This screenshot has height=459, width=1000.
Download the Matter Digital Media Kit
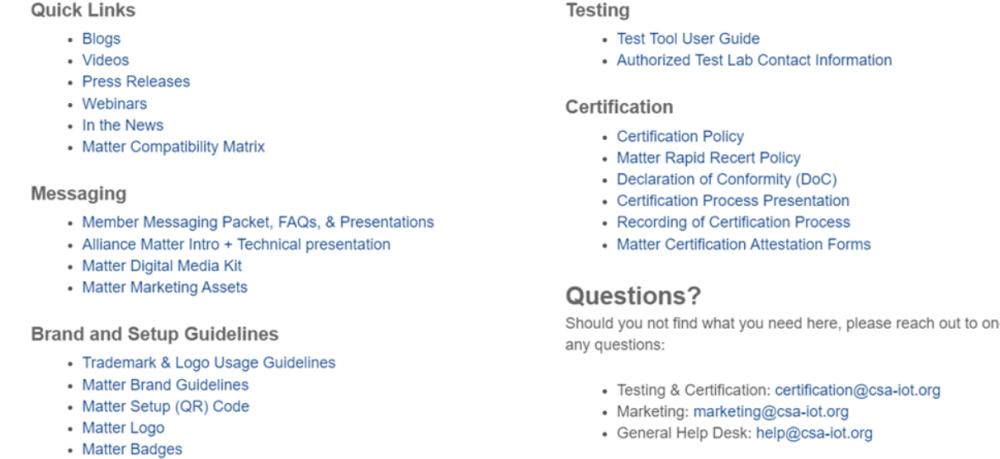click(162, 266)
